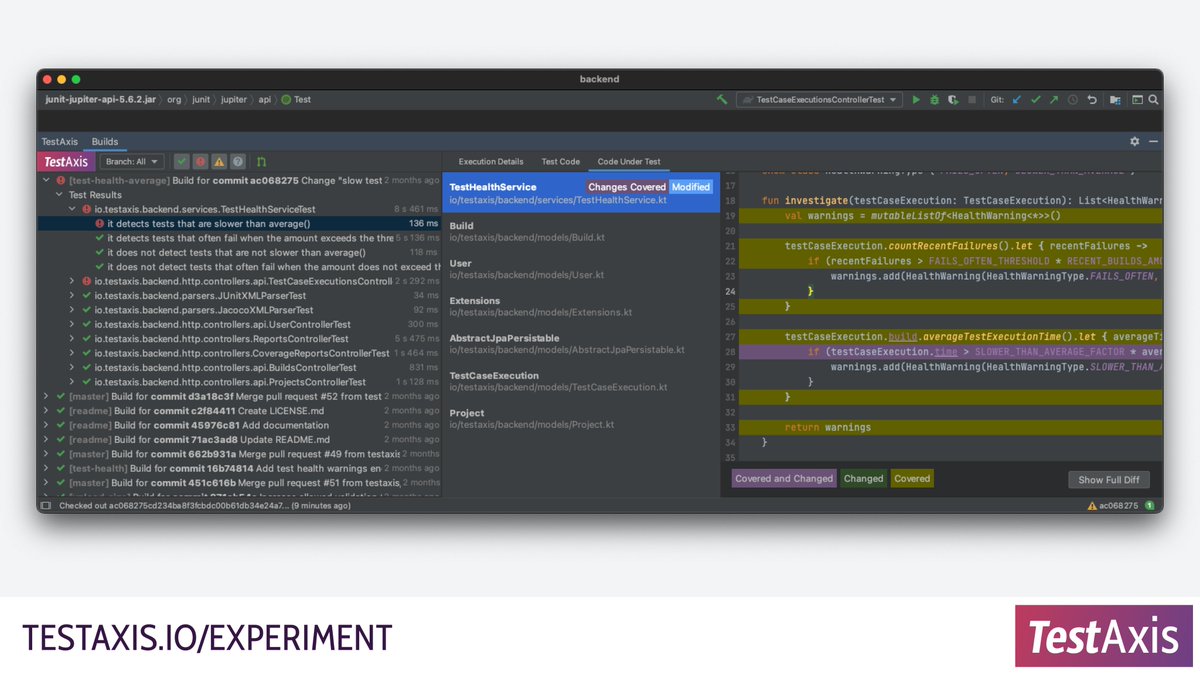This screenshot has width=1200, height=675.
Task: Hide the tool window with the minus icon
Action: (1153, 142)
